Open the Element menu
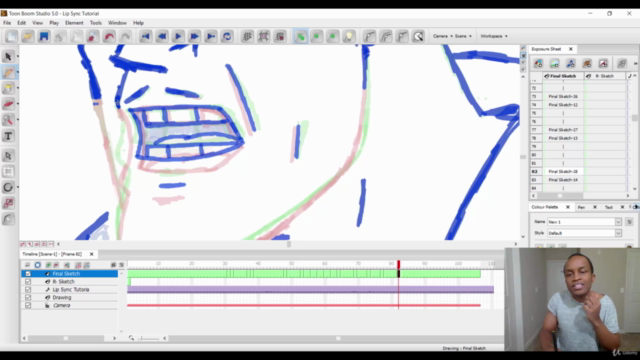 click(x=74, y=23)
